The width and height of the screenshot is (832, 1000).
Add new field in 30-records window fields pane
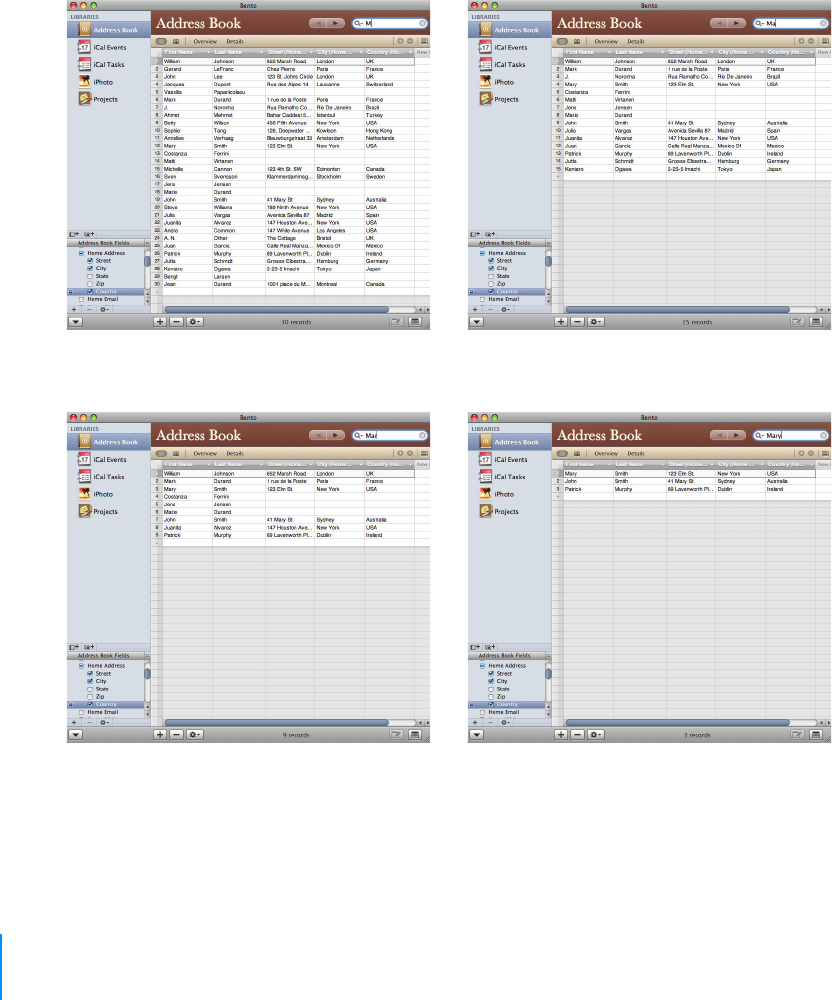75,309
